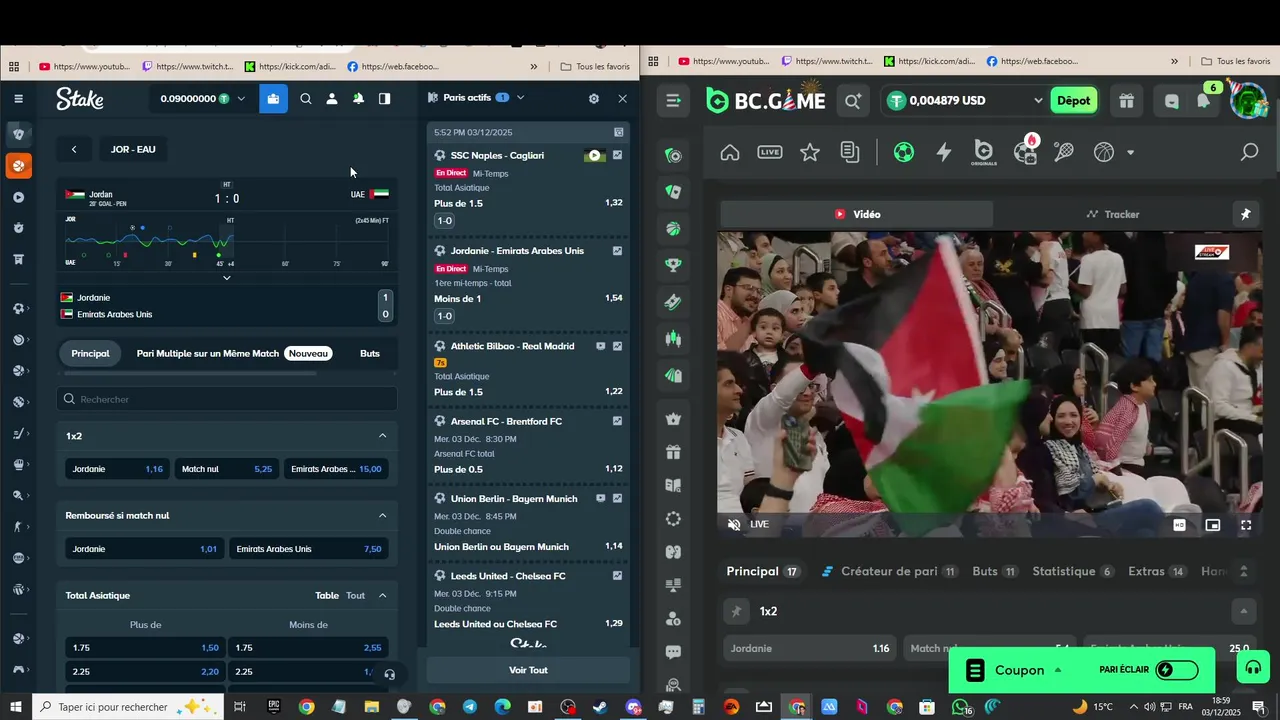This screenshot has height=720, width=1280.
Task: Switch Total Asiatique view to Table
Action: pos(327,596)
